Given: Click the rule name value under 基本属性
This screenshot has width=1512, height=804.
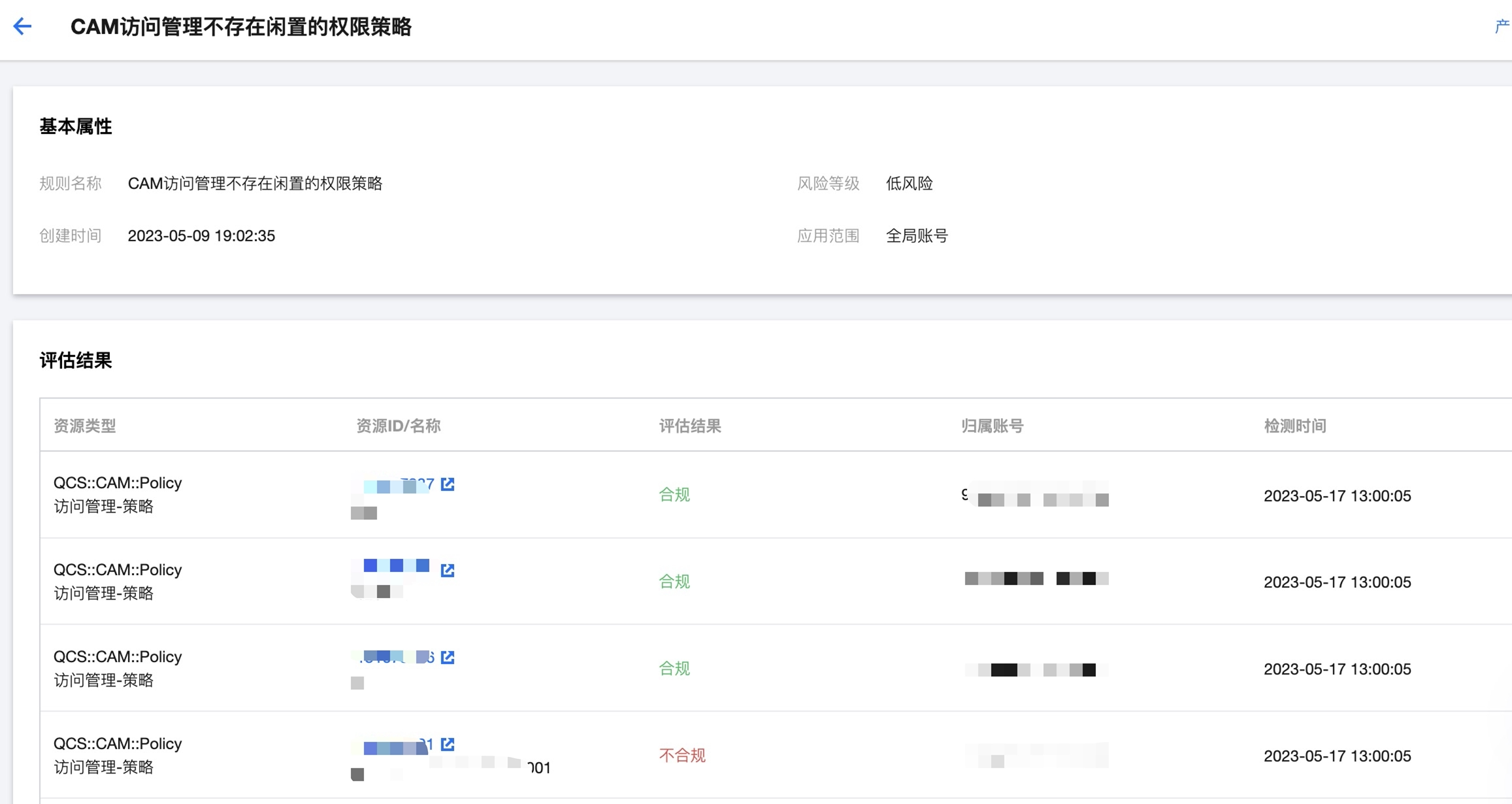Looking at the screenshot, I should pos(255,184).
